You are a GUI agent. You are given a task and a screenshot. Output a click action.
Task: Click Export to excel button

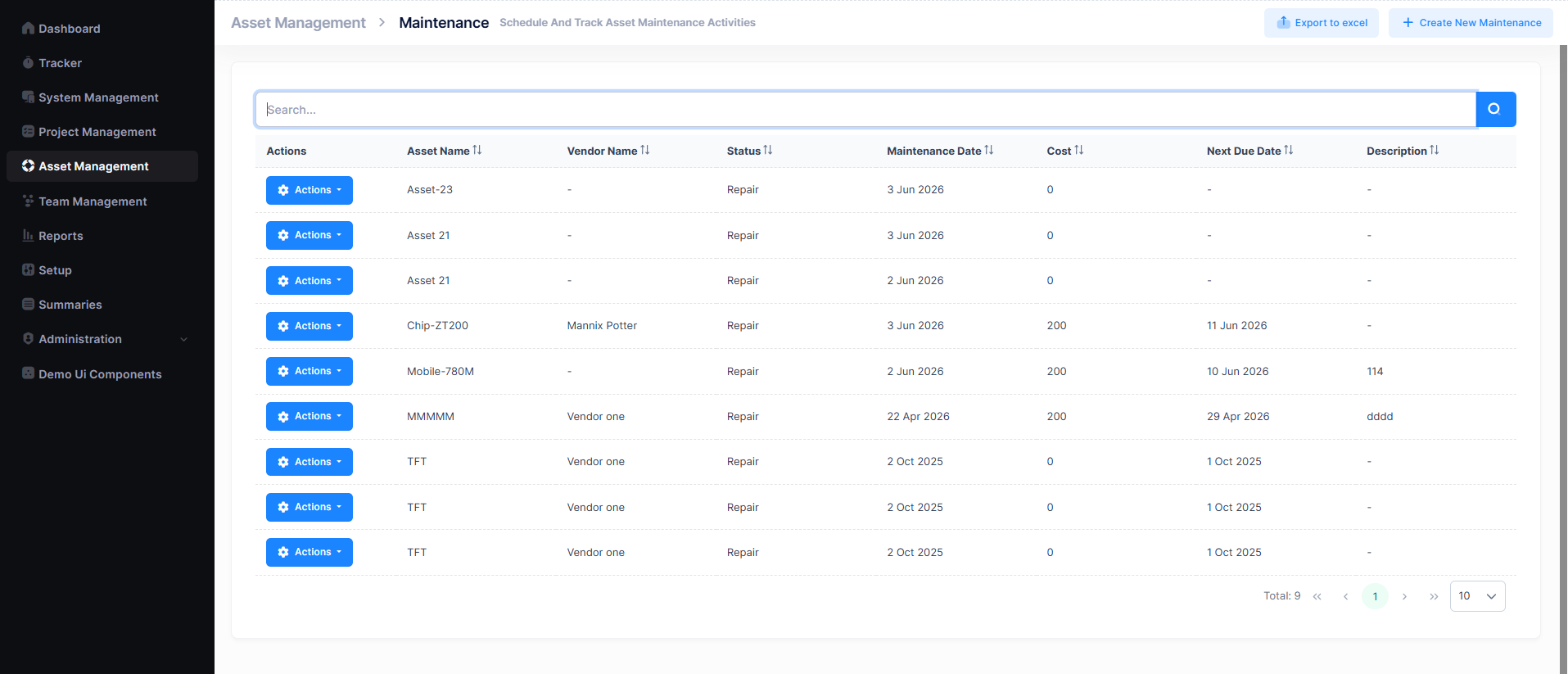[1322, 23]
